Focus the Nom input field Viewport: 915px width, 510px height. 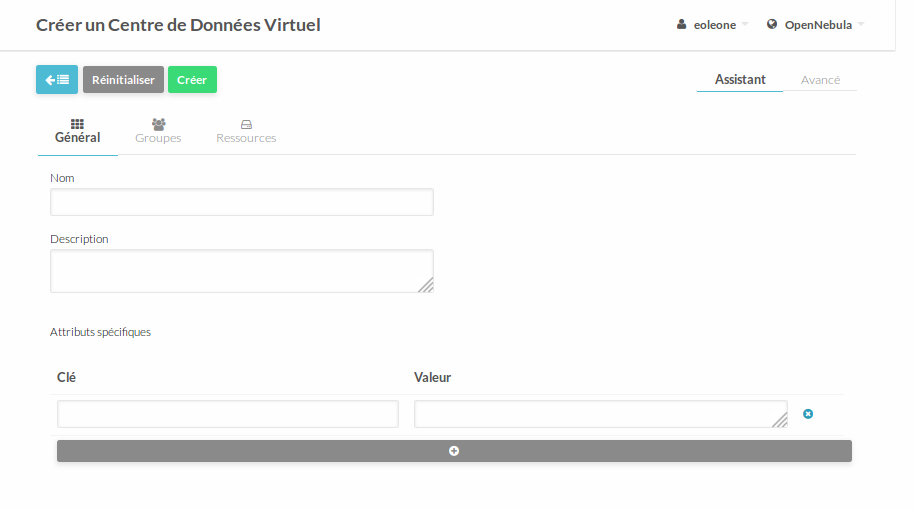242,202
